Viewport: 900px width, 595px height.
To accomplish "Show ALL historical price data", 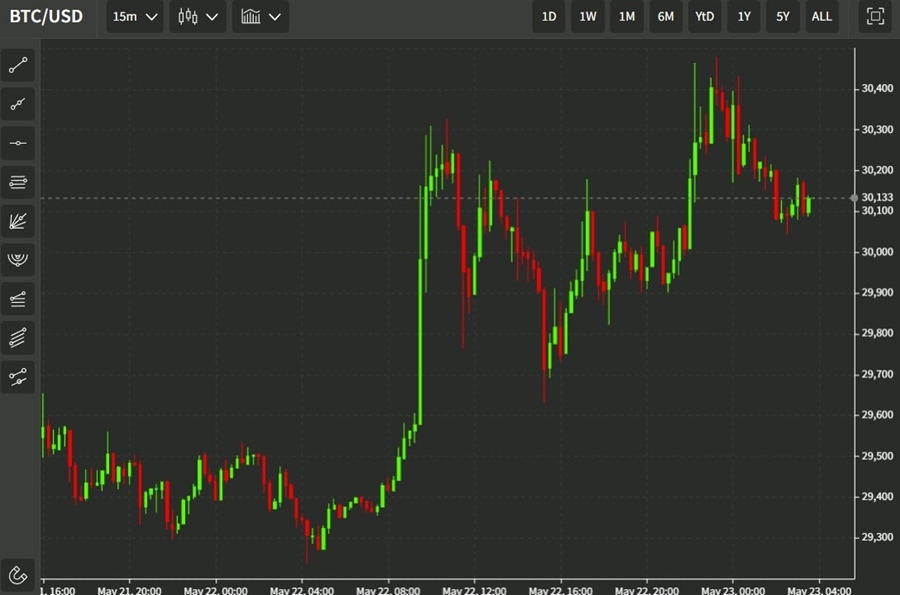I will click(x=821, y=17).
